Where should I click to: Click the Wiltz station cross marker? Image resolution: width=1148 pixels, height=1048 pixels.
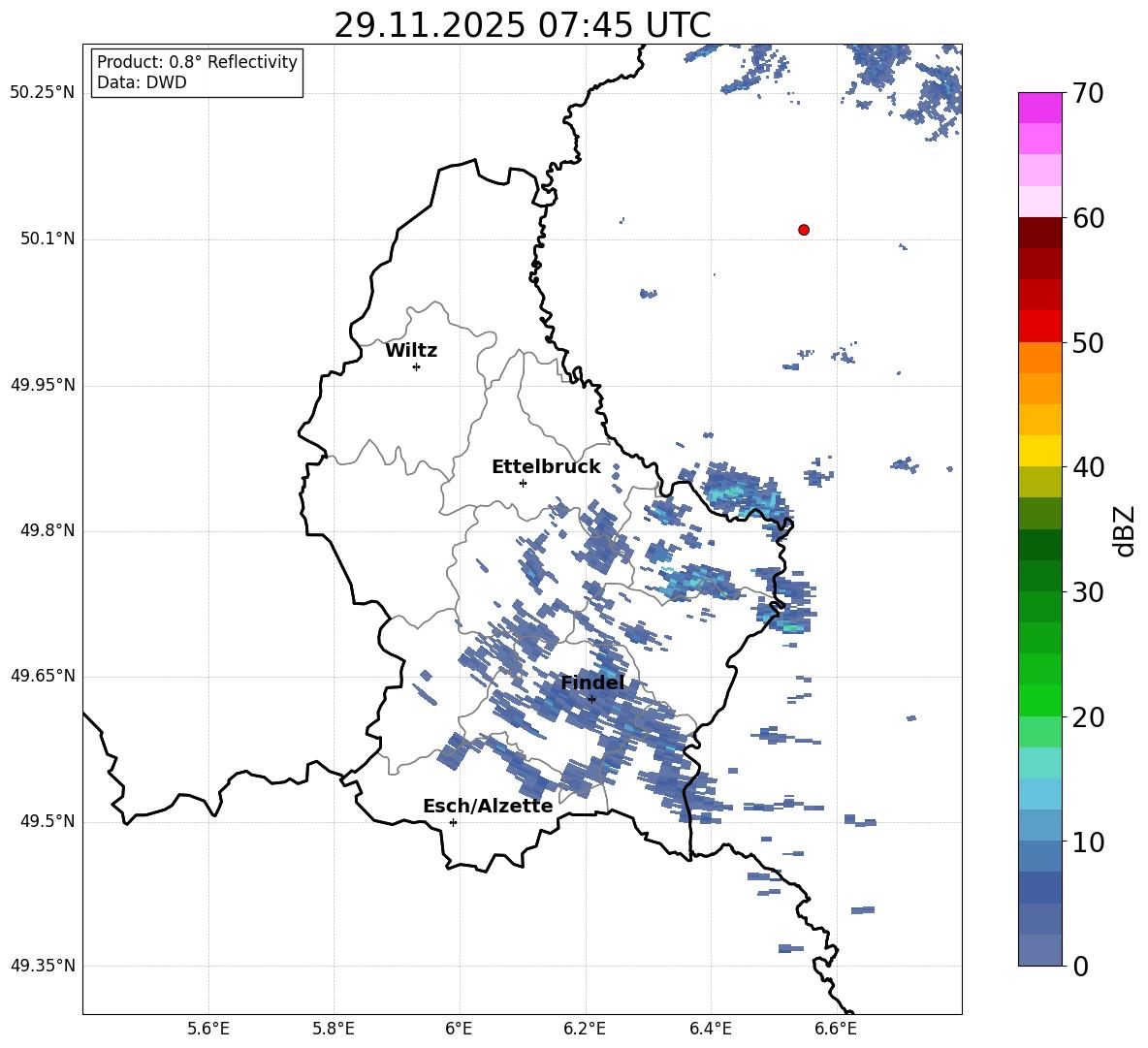coord(416,366)
